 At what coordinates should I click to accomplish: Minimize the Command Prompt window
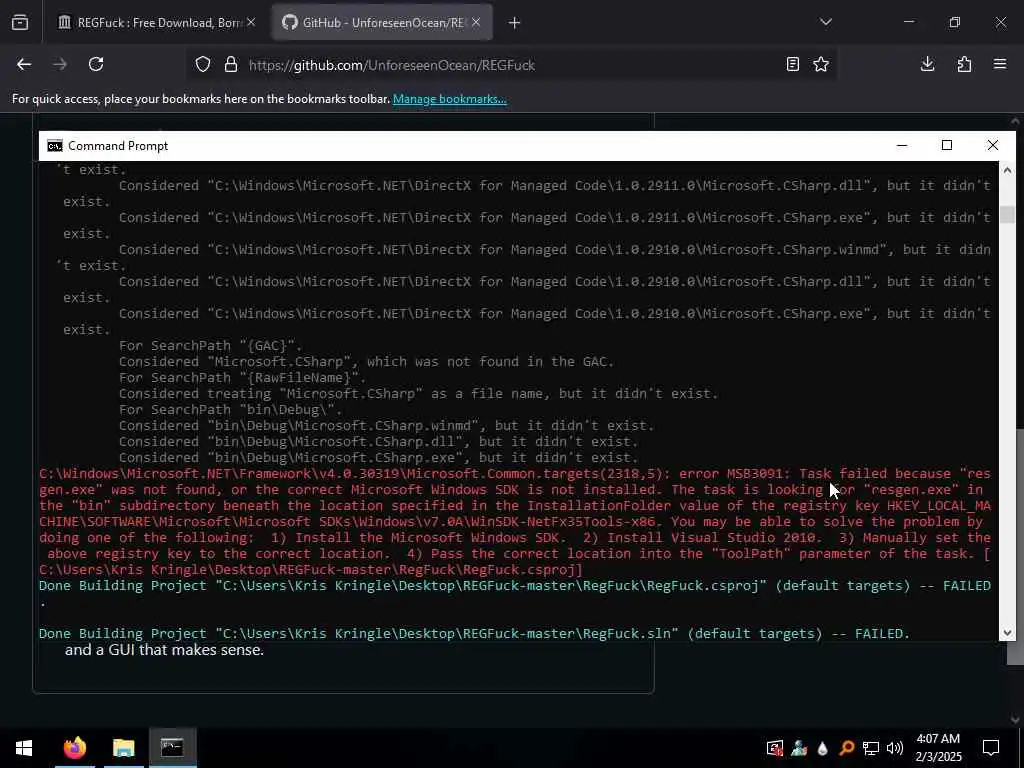point(902,145)
